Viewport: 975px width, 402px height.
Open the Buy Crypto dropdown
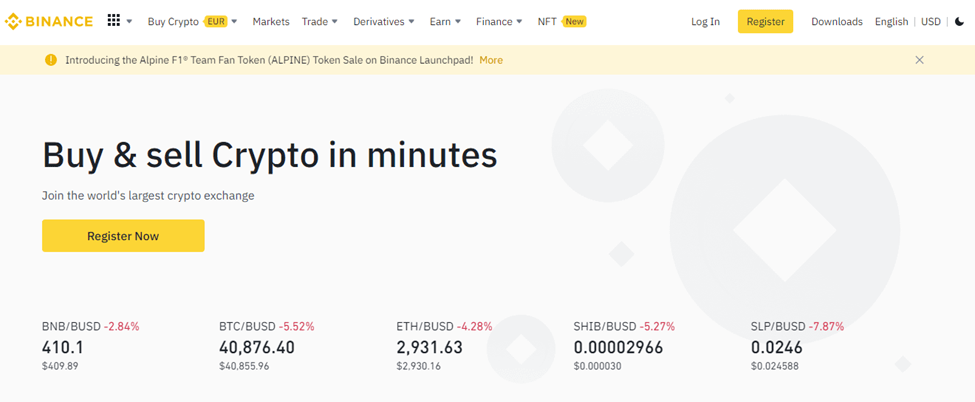pyautogui.click(x=193, y=21)
